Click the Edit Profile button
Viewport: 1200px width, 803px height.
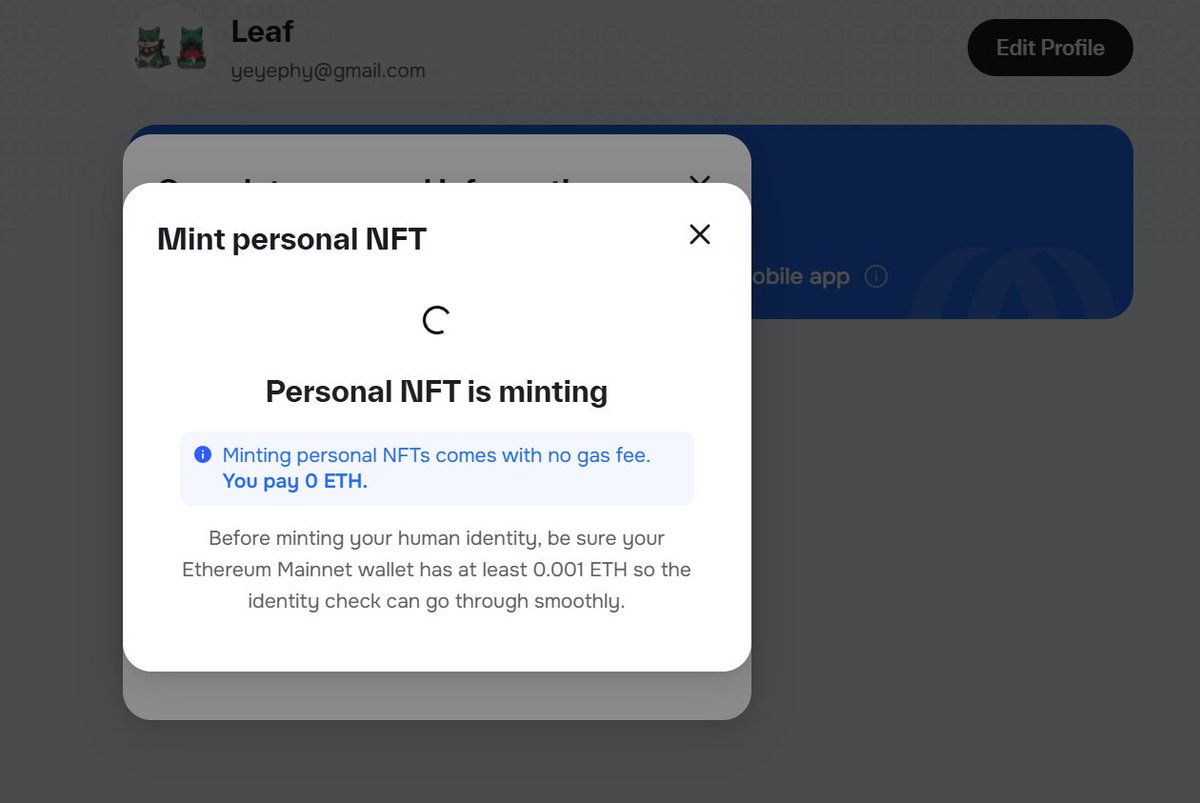[x=1050, y=48]
